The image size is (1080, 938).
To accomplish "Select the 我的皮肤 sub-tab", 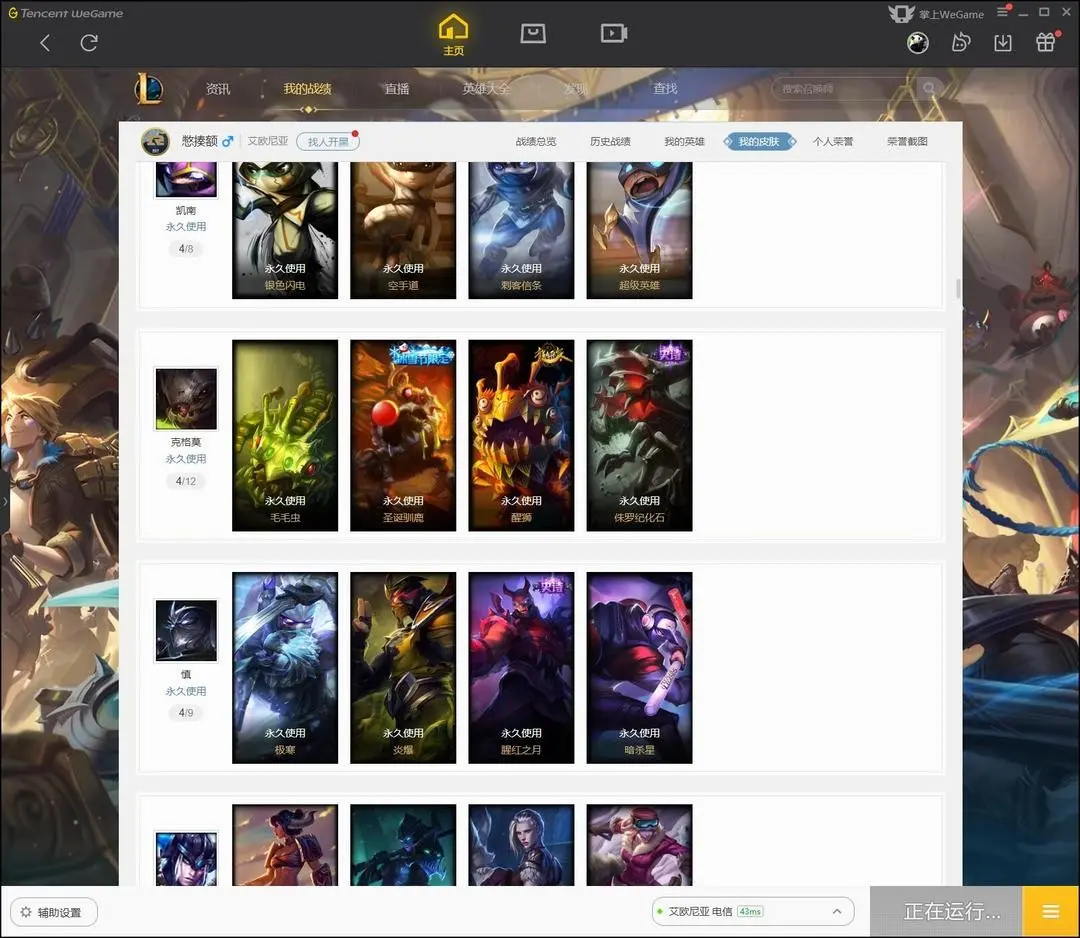I will [759, 141].
